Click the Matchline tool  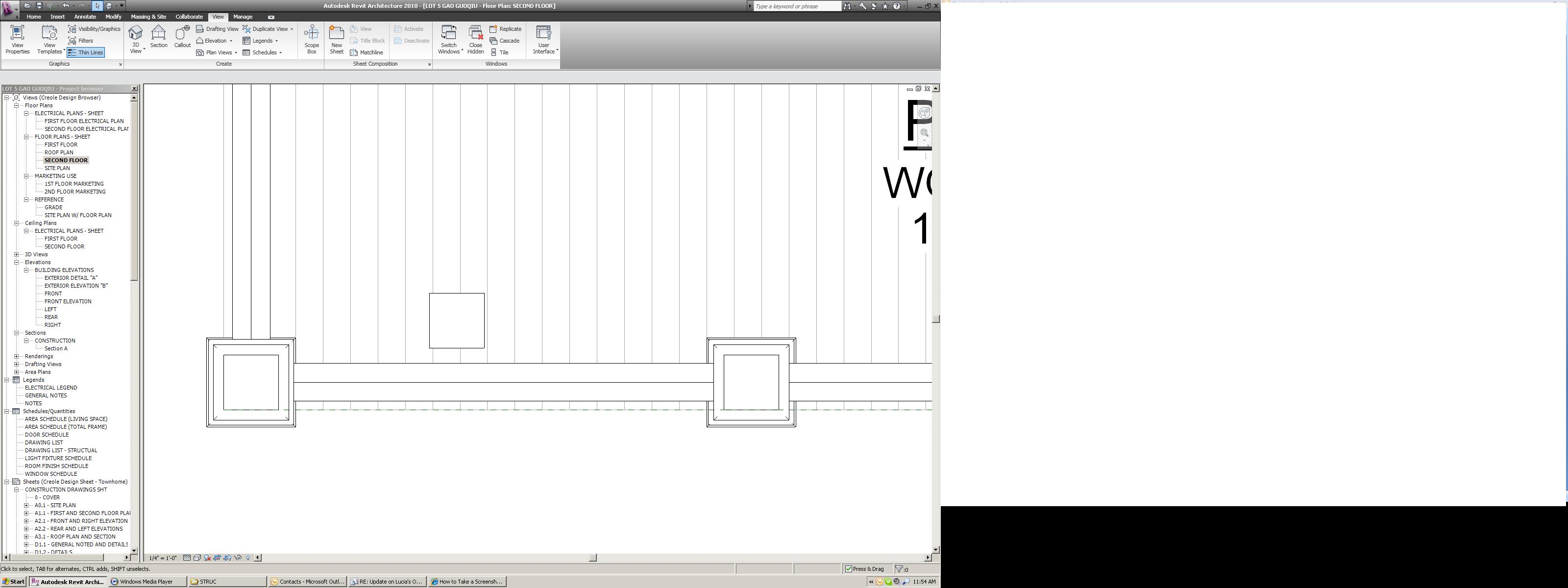pyautogui.click(x=367, y=52)
